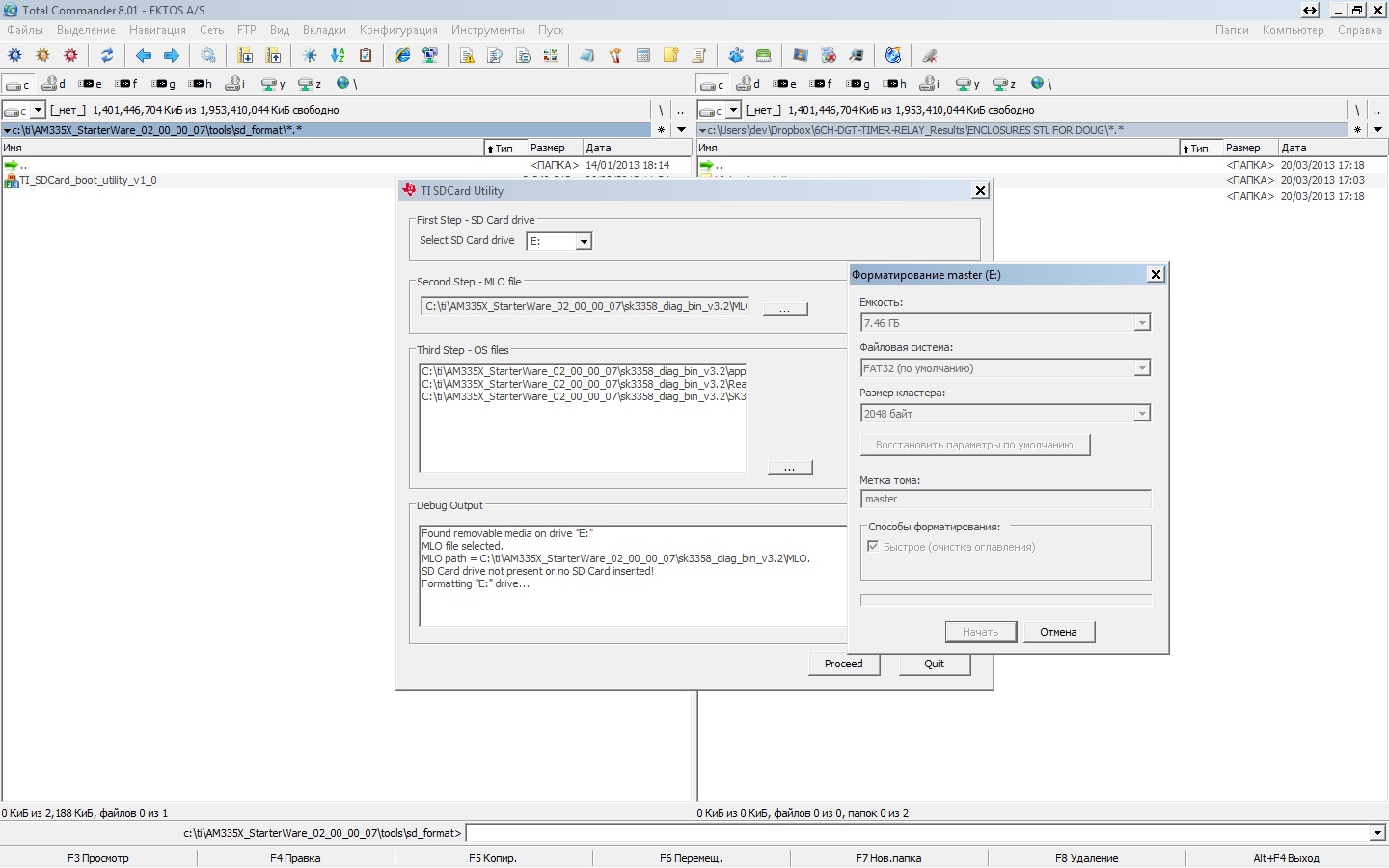Click Отмена in the format dialog
Viewport: 1389px width, 868px height.
tap(1058, 632)
